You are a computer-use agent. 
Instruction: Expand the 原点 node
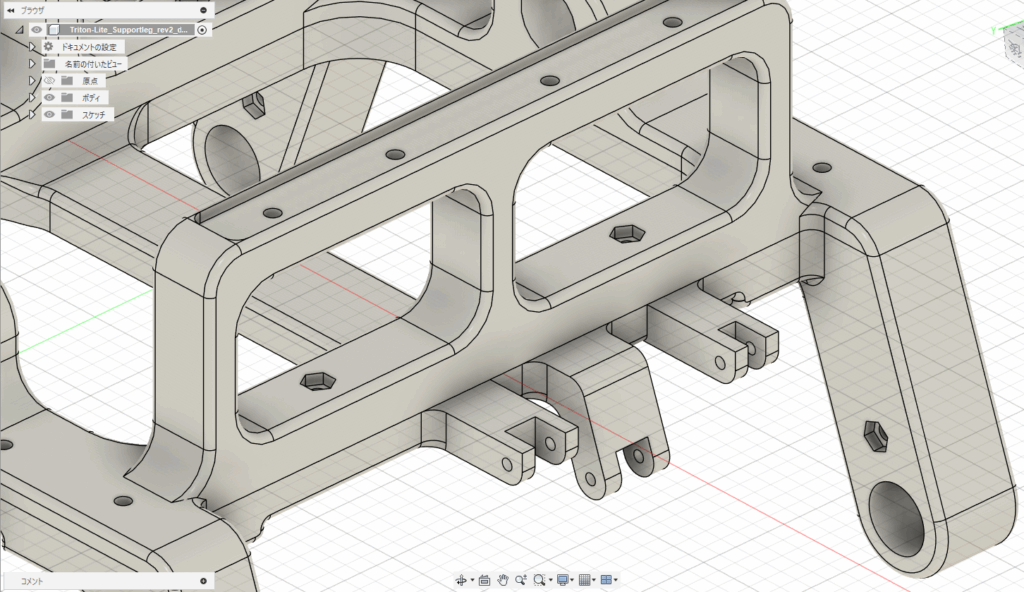pyautogui.click(x=32, y=80)
